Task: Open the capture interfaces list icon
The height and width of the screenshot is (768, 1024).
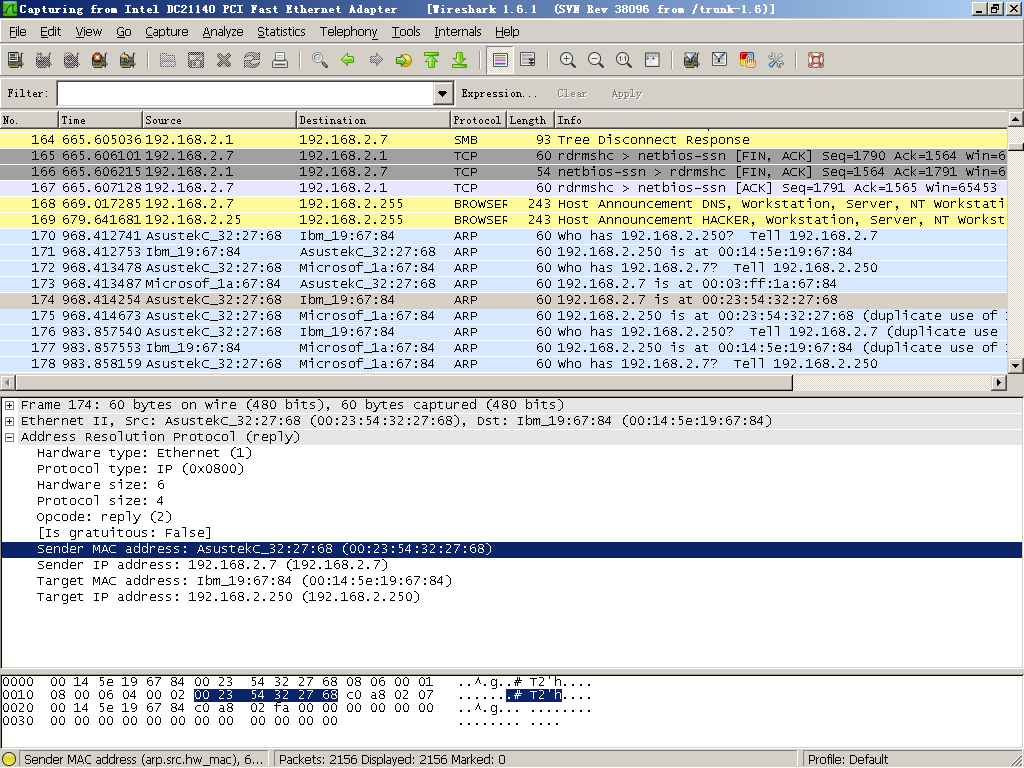Action: [x=16, y=61]
